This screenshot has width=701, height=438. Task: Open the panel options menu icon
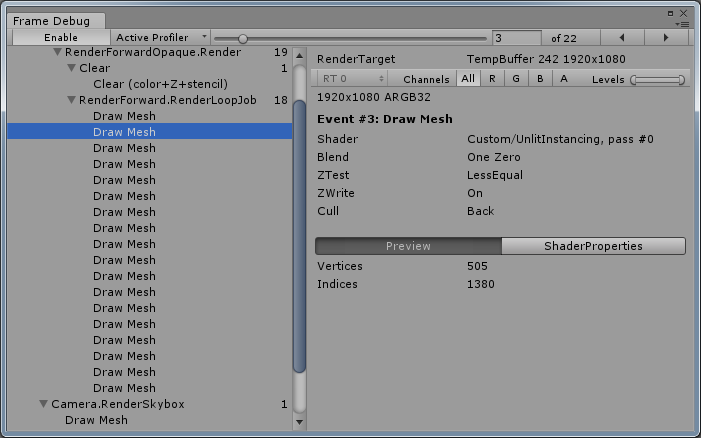pos(683,22)
